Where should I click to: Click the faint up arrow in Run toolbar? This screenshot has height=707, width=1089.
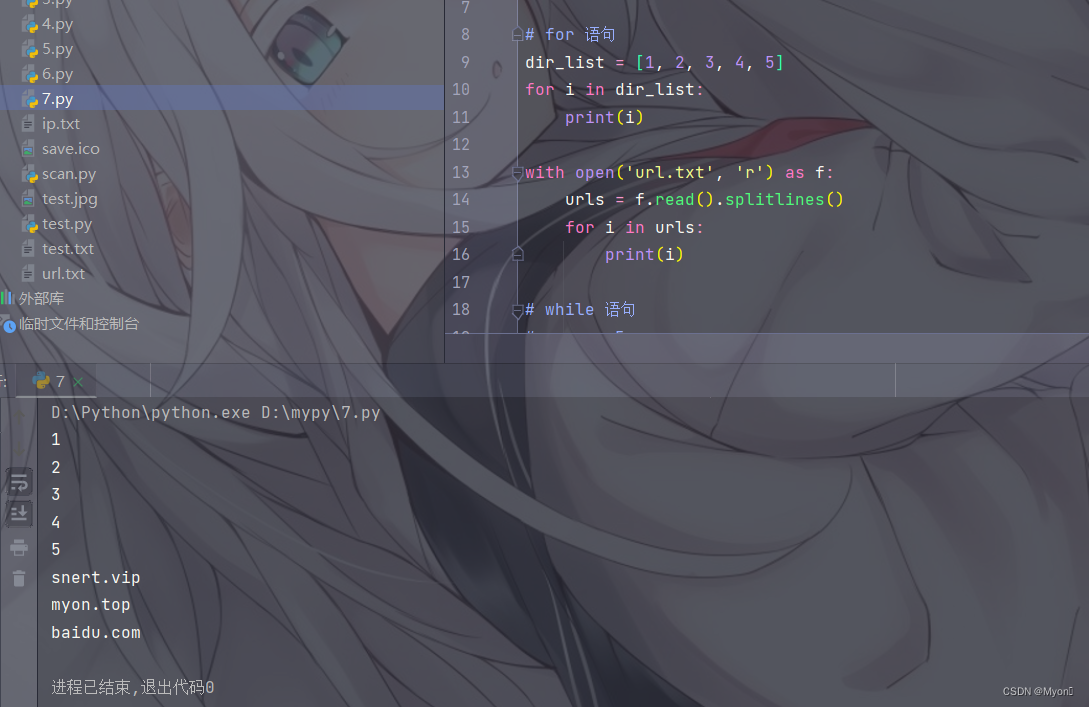pos(19,415)
